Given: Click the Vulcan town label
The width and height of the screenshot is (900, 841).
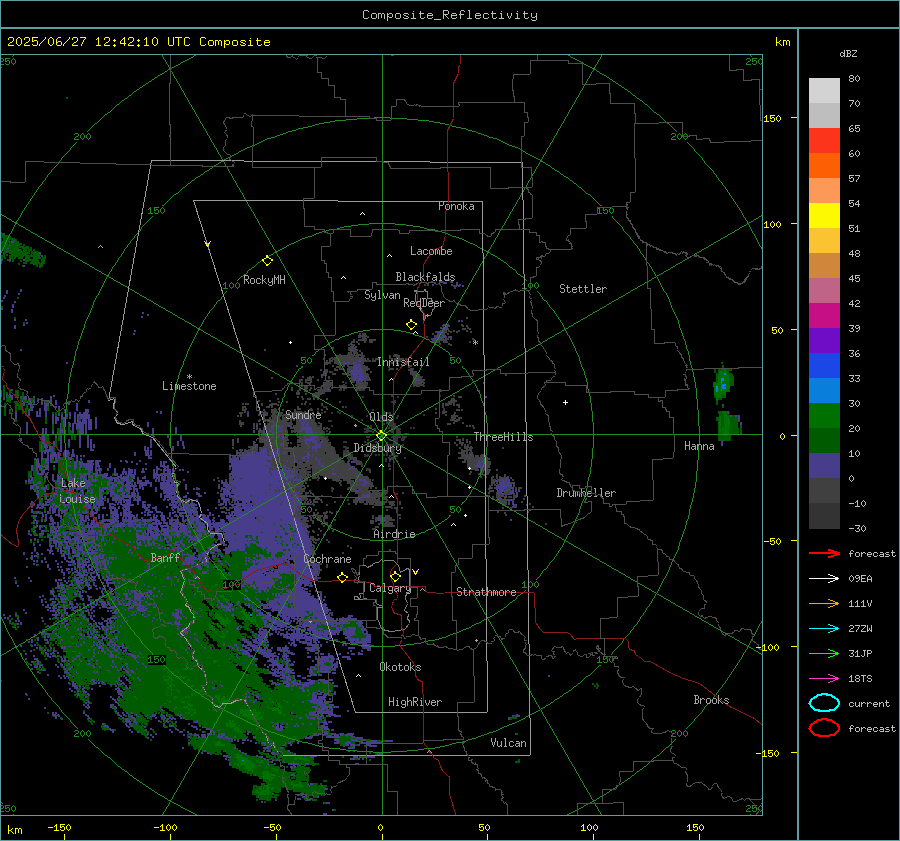Looking at the screenshot, I should point(508,743).
